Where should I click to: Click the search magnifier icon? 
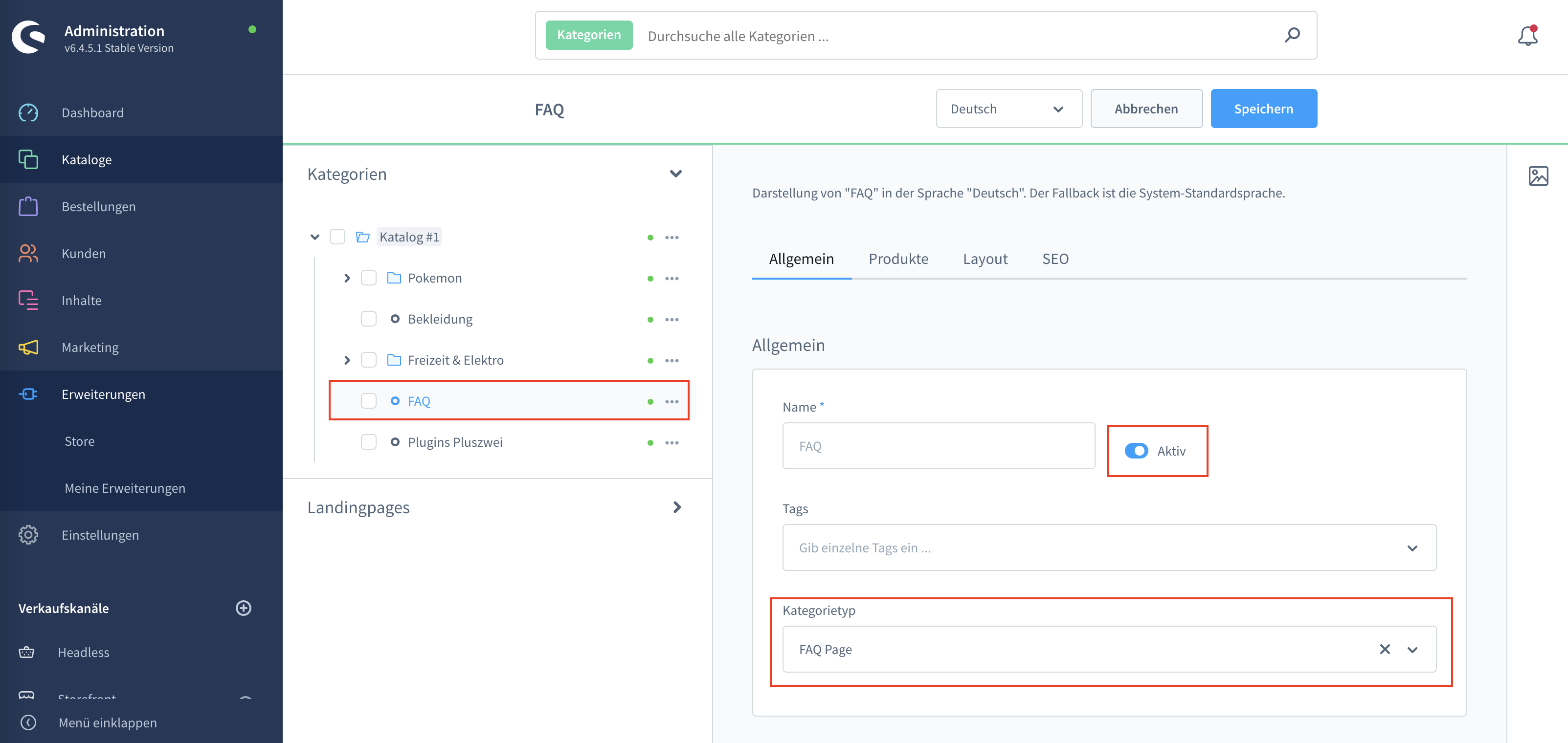[x=1292, y=35]
